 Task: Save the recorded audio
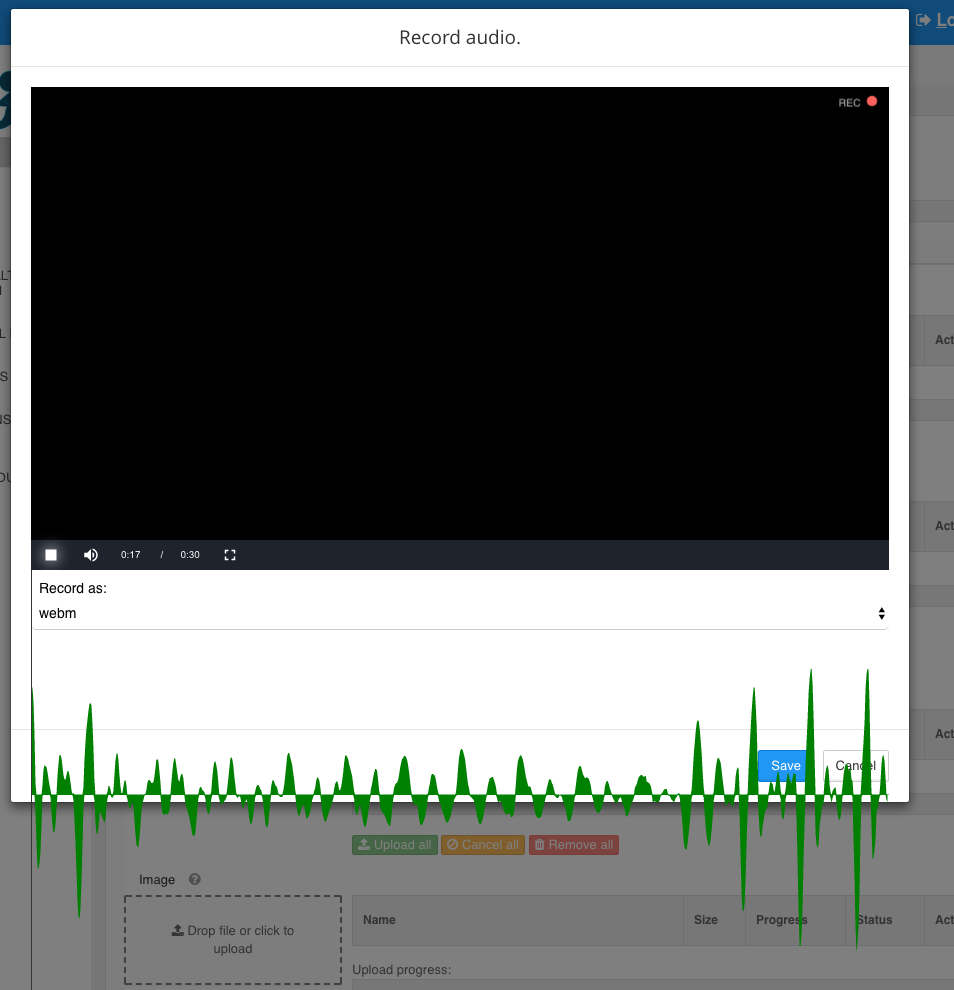[x=783, y=766]
